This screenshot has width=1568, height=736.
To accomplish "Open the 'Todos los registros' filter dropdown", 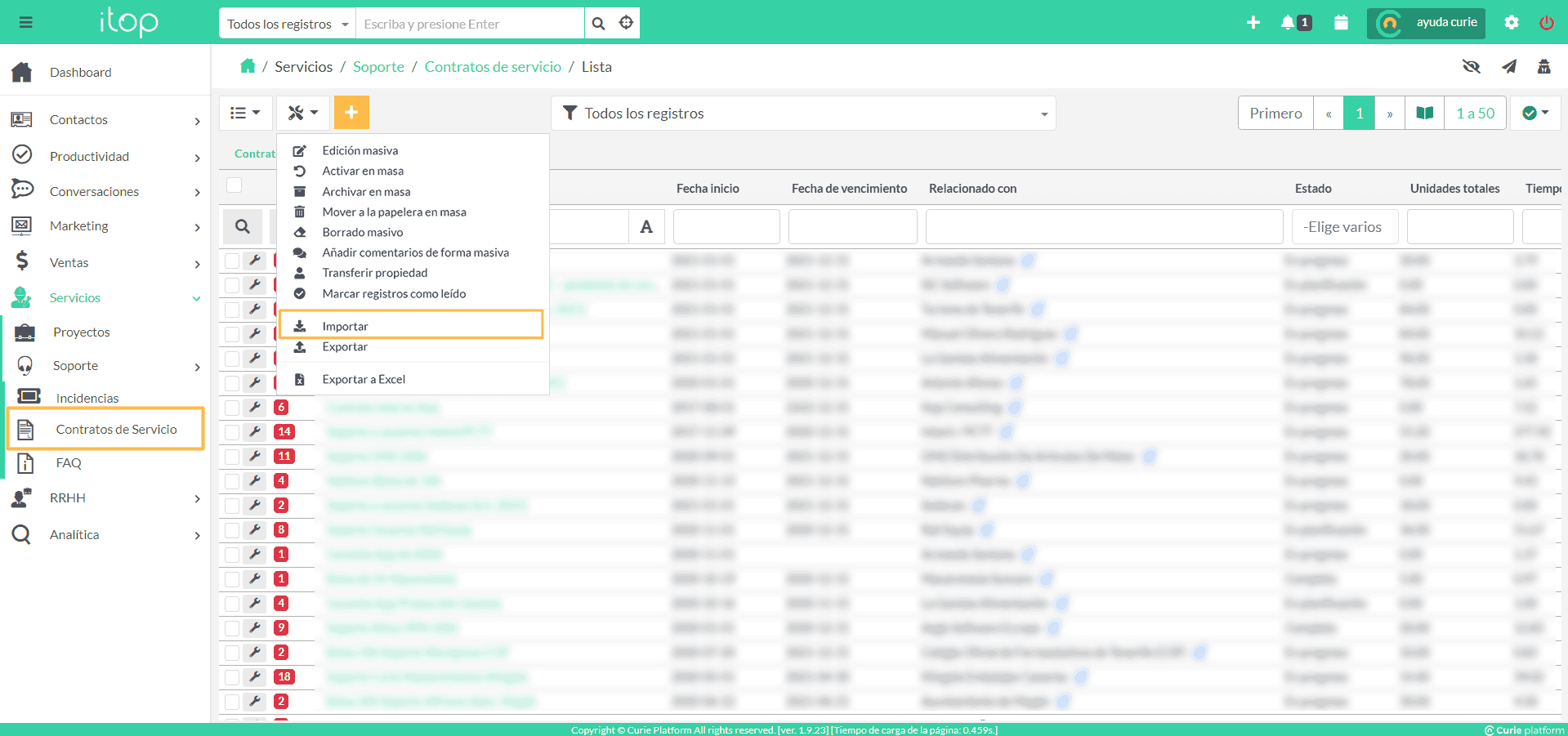I will (803, 114).
